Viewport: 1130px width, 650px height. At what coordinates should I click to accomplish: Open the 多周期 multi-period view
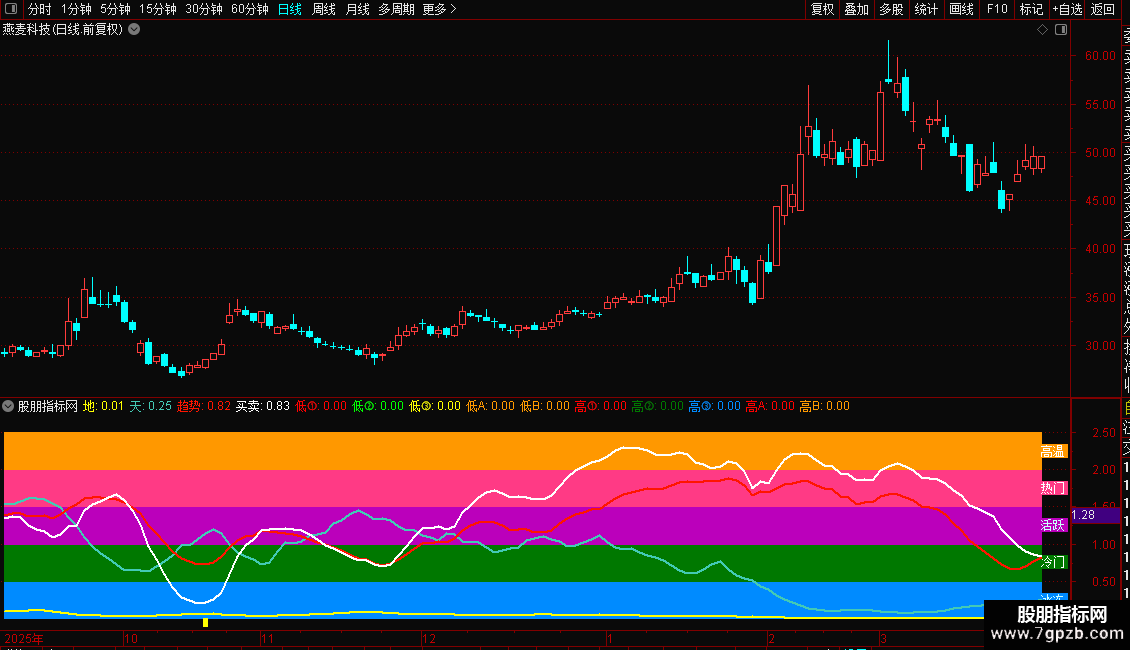tap(396, 9)
